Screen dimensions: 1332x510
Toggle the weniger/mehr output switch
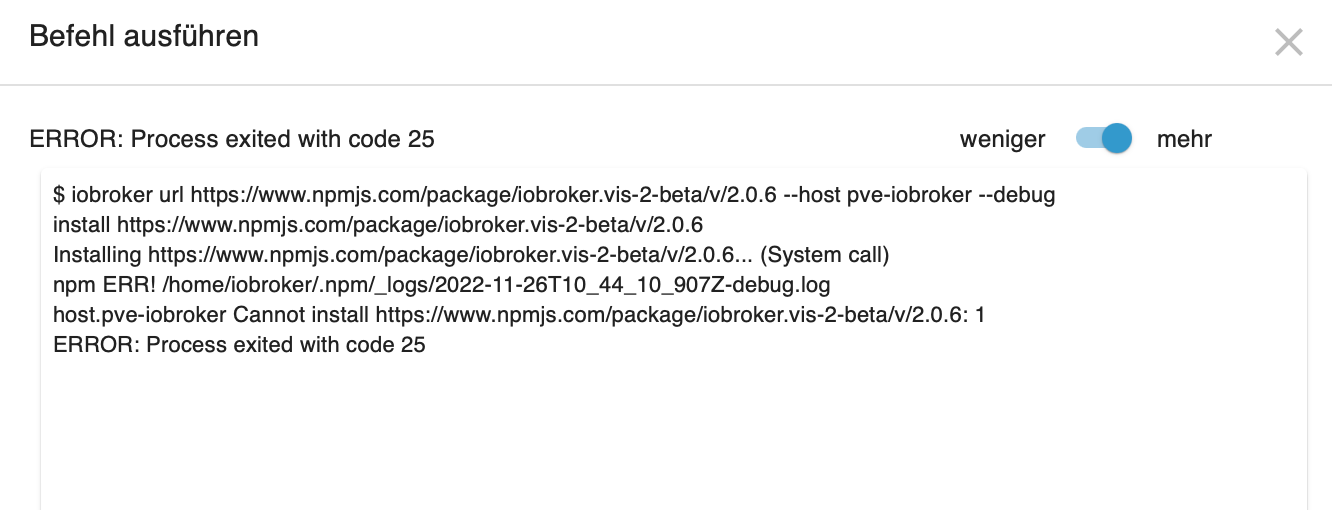click(x=1103, y=139)
